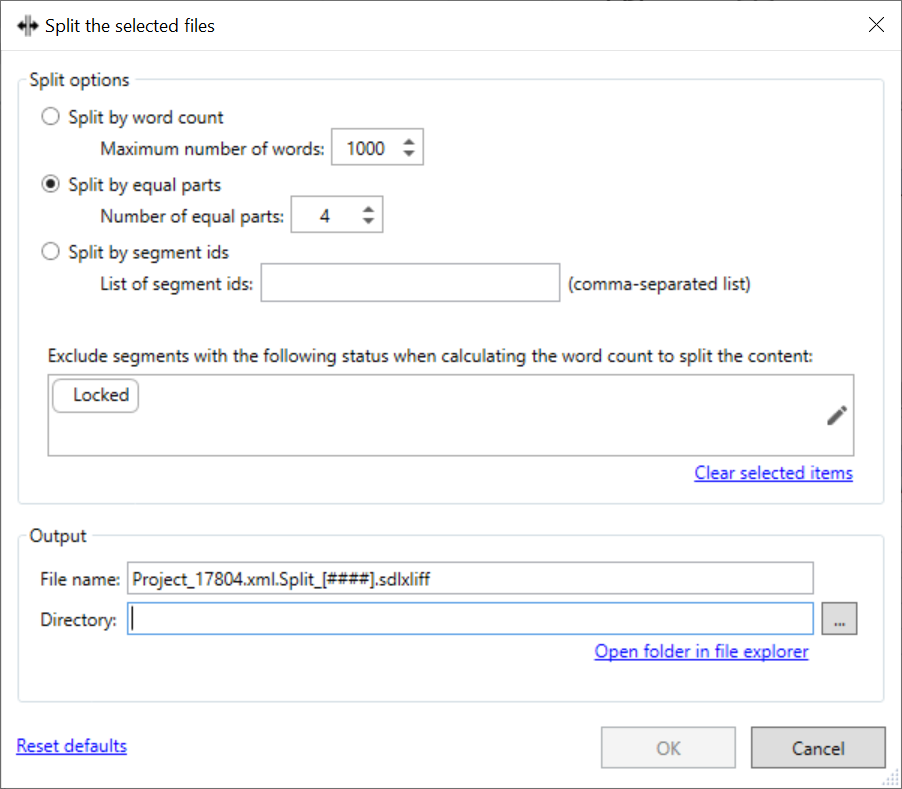The width and height of the screenshot is (902, 789).
Task: Click the directory browse ellipsis button
Action: click(839, 620)
